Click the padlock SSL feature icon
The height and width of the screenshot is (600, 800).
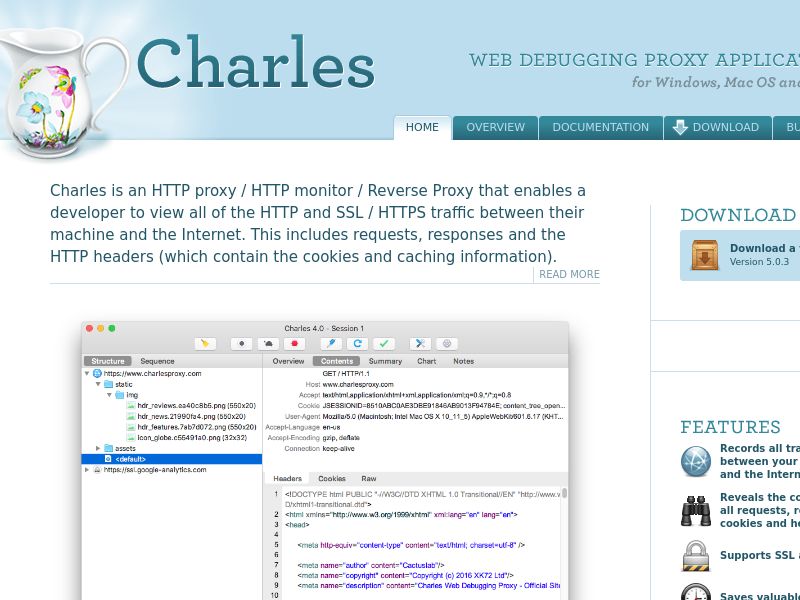[696, 556]
